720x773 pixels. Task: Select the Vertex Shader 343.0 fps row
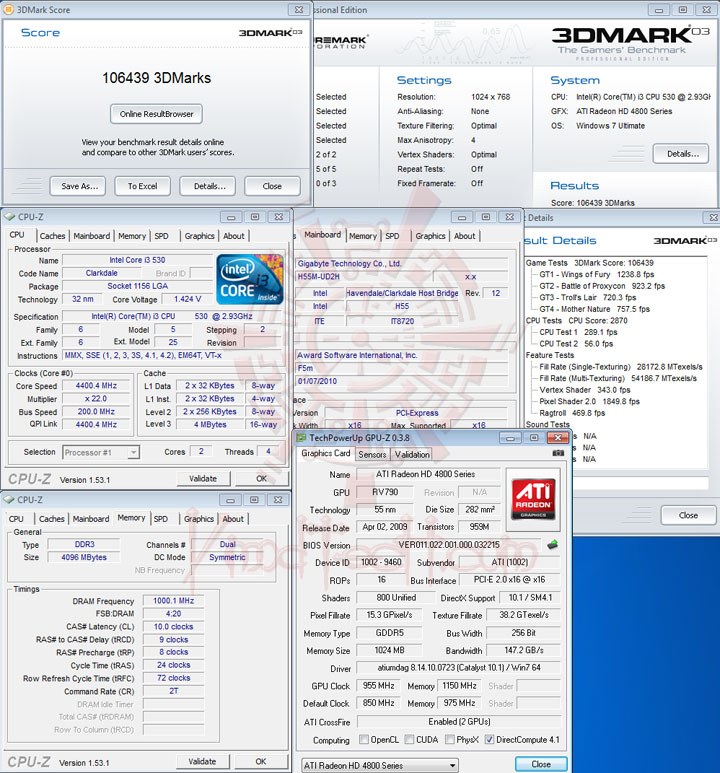584,390
